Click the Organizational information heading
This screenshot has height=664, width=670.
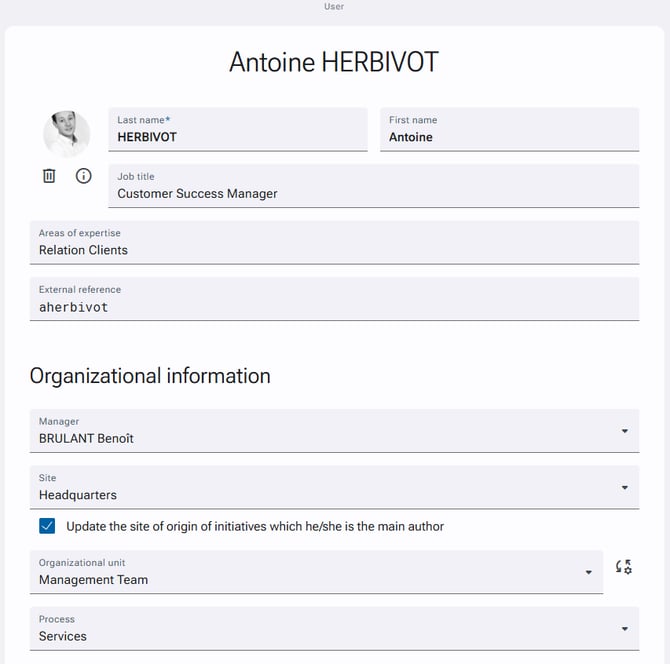[x=150, y=376]
